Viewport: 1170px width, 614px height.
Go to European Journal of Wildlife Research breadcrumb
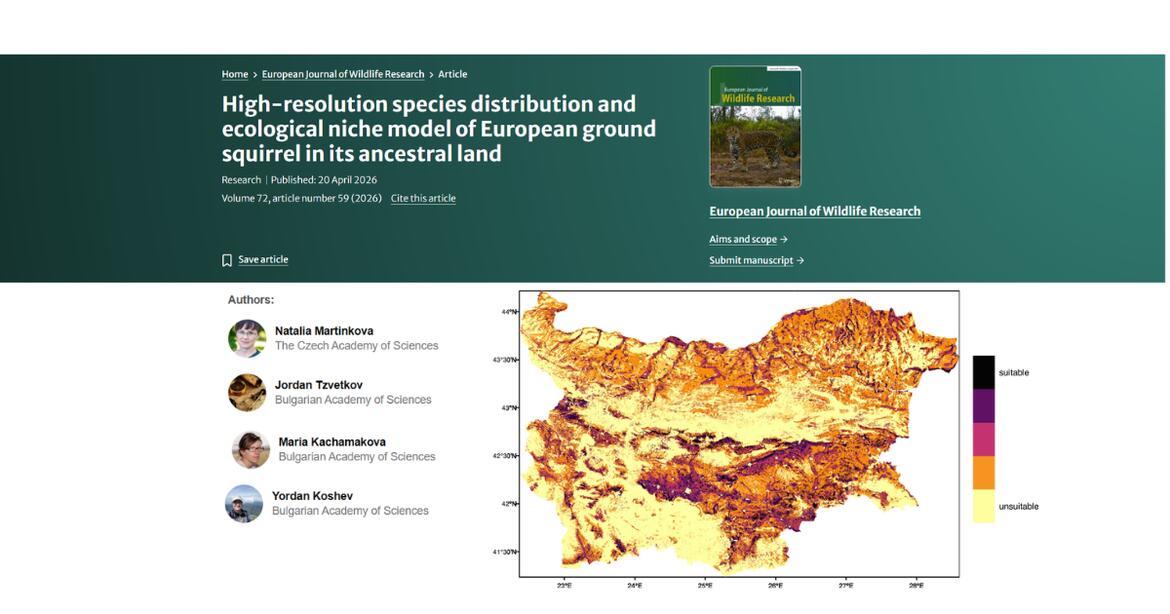pos(342,75)
